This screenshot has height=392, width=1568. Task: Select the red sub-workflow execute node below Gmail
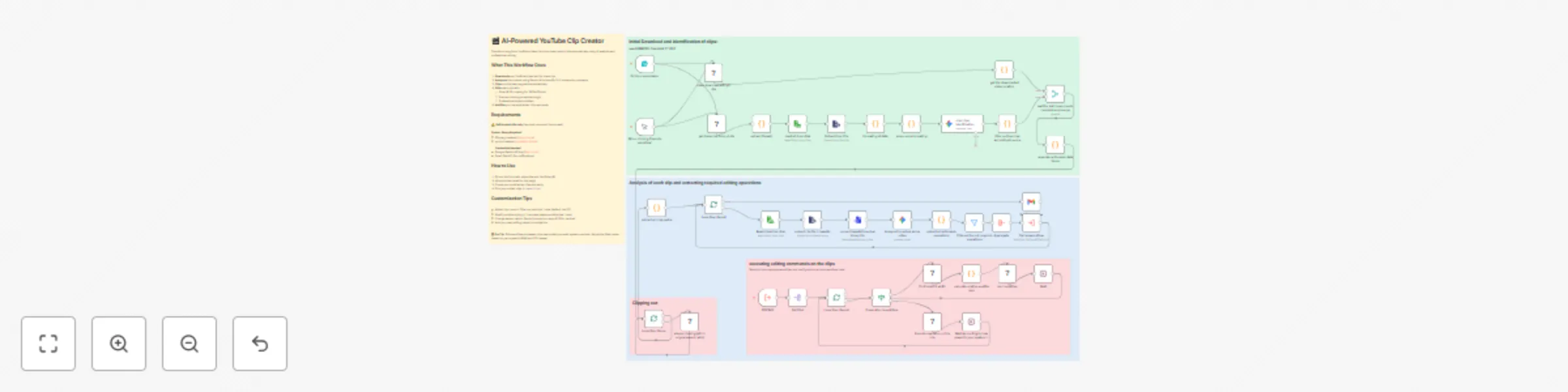[1031, 223]
